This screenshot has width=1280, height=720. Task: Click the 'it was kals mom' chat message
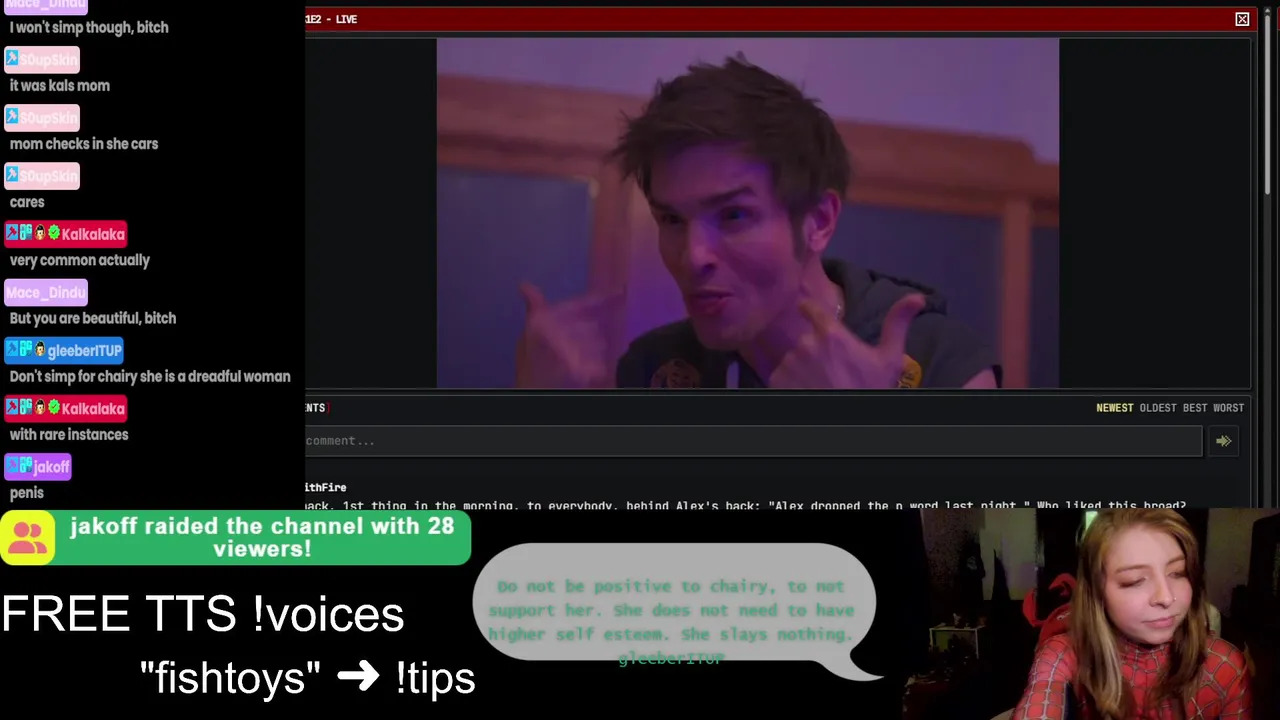click(60, 86)
